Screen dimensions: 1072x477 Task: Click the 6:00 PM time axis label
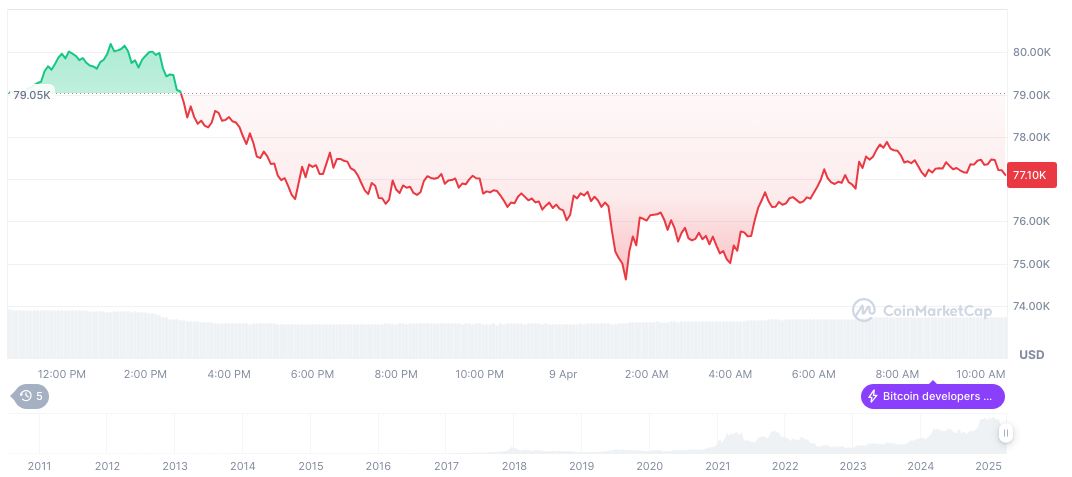(x=312, y=374)
